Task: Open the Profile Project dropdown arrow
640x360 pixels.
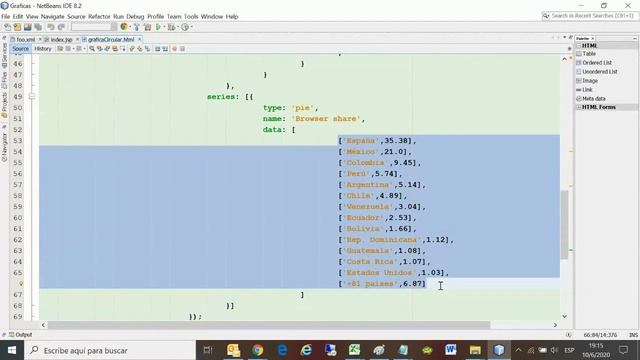Action: (x=191, y=27)
